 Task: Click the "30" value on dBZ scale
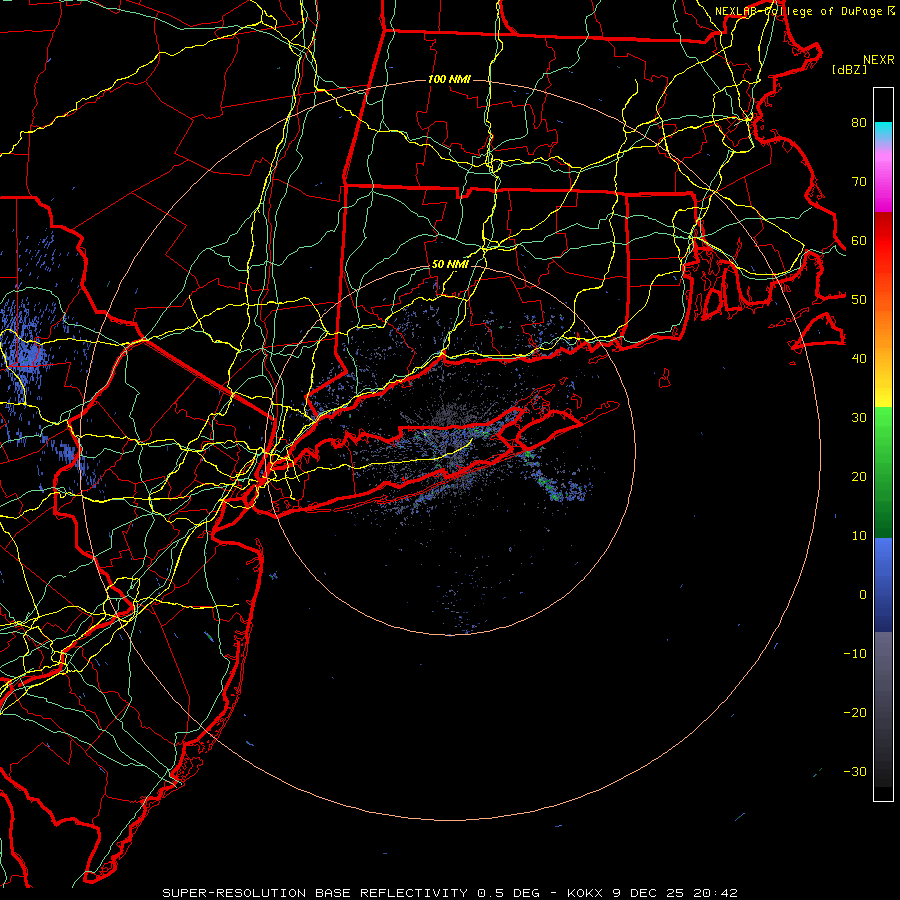pyautogui.click(x=859, y=417)
